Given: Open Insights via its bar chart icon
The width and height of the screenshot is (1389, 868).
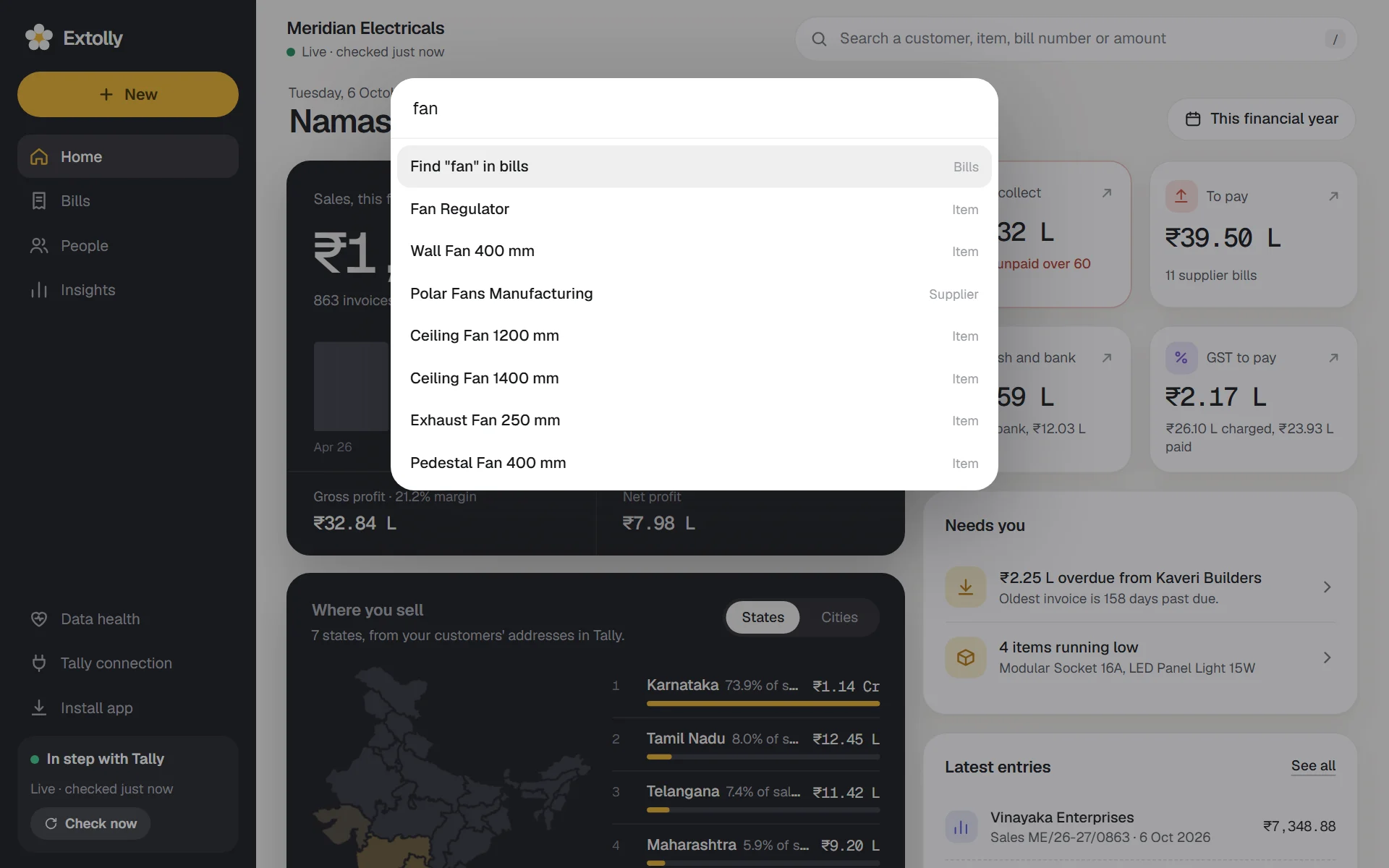Looking at the screenshot, I should pos(39,290).
